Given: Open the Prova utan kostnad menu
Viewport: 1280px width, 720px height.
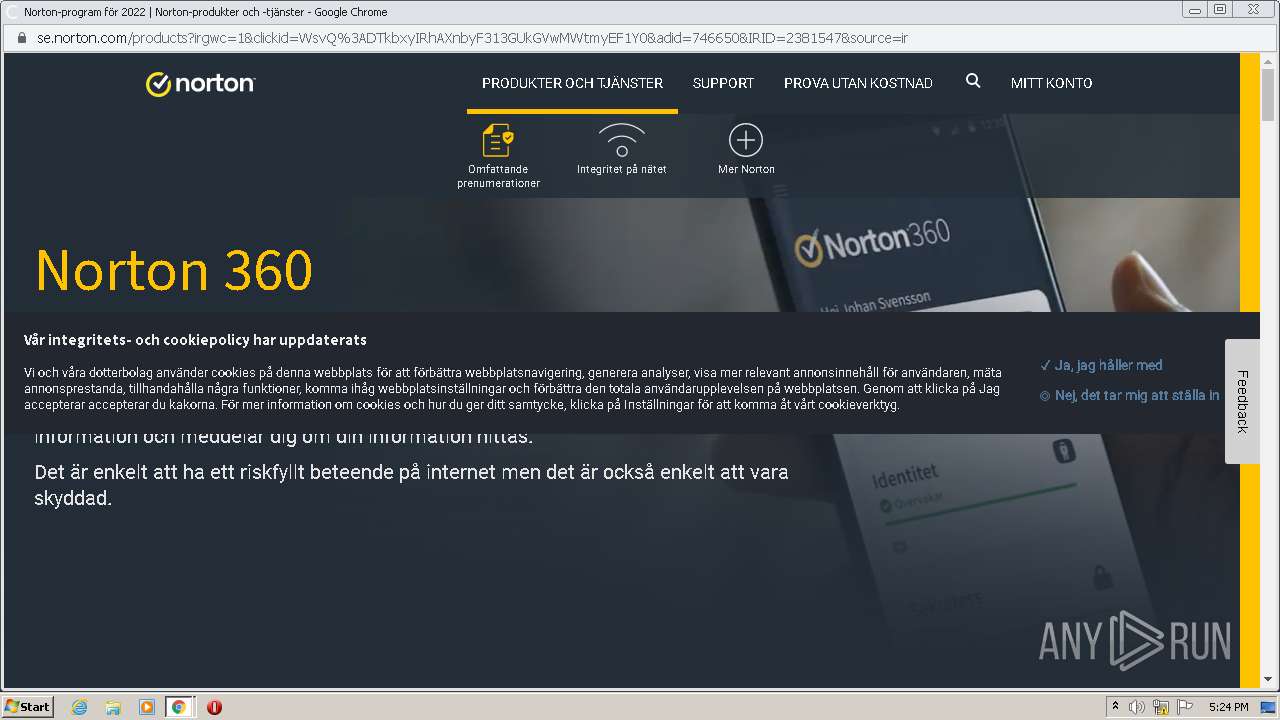Looking at the screenshot, I should 858,83.
